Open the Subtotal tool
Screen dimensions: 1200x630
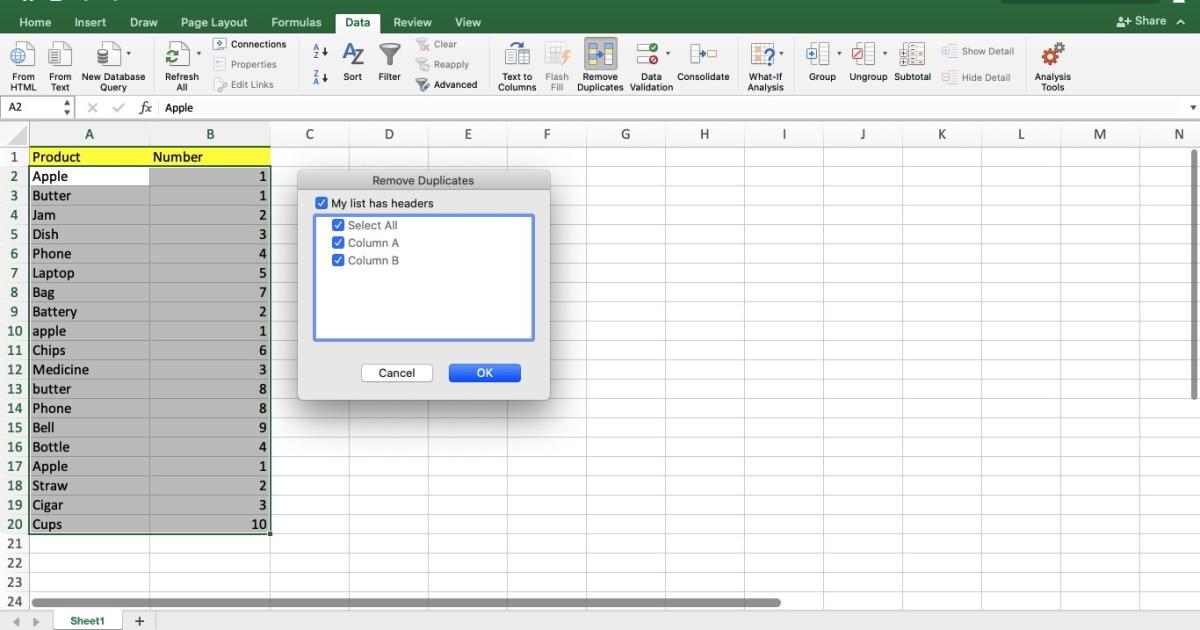pyautogui.click(x=912, y=62)
